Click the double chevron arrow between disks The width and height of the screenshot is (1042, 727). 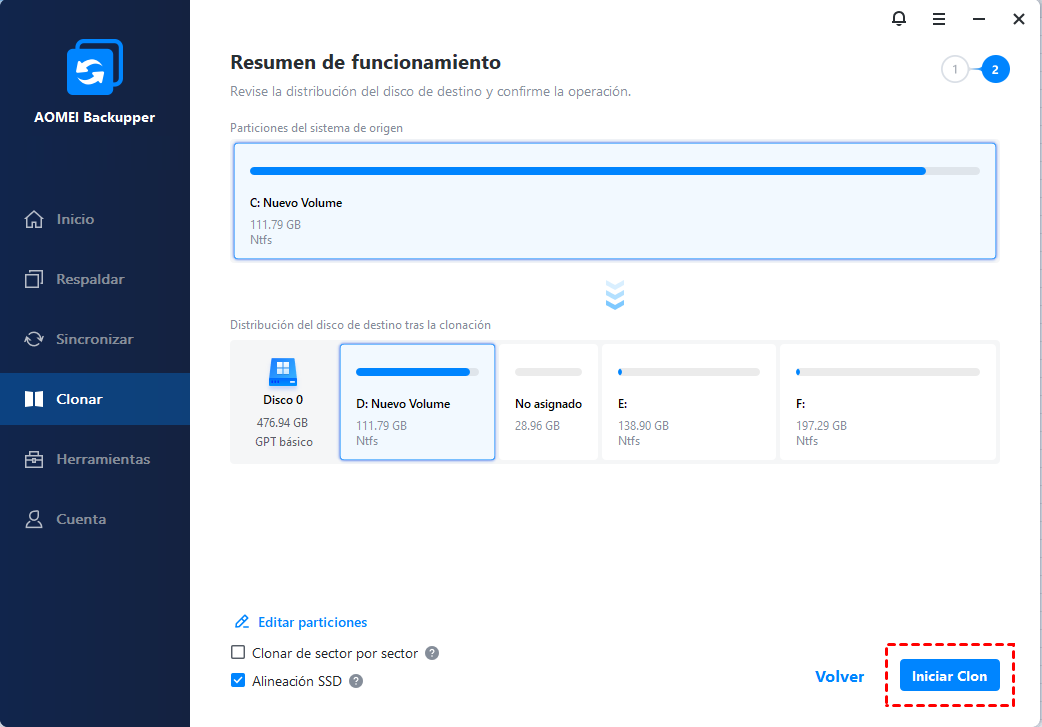coord(615,295)
